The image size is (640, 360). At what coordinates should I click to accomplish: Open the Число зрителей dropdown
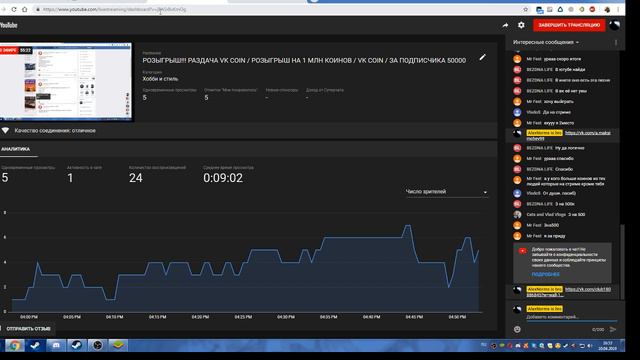pyautogui.click(x=446, y=191)
